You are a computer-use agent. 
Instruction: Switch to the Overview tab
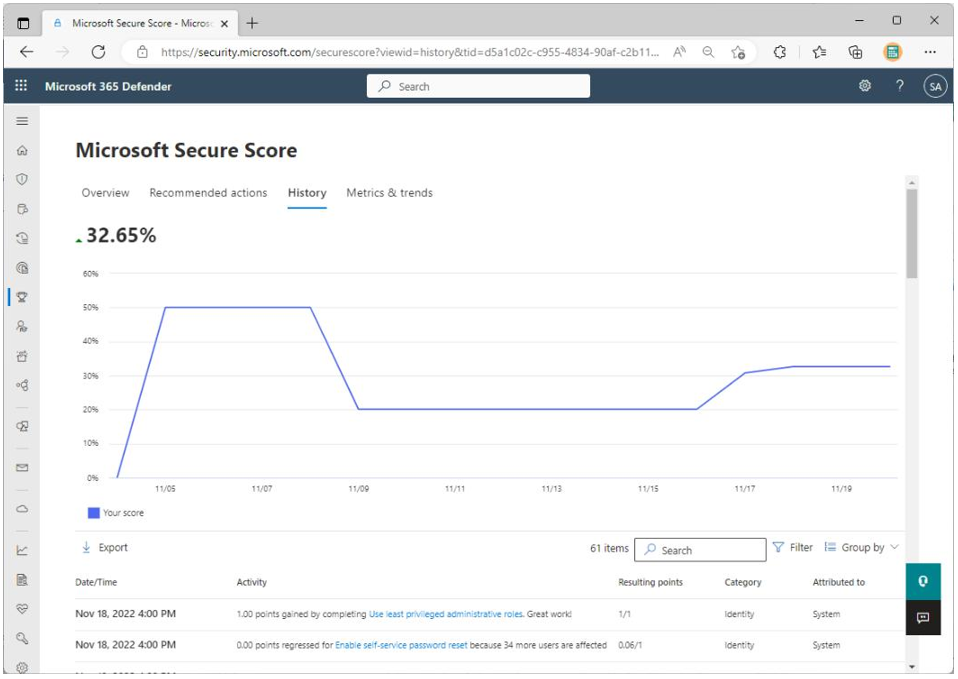coord(105,193)
